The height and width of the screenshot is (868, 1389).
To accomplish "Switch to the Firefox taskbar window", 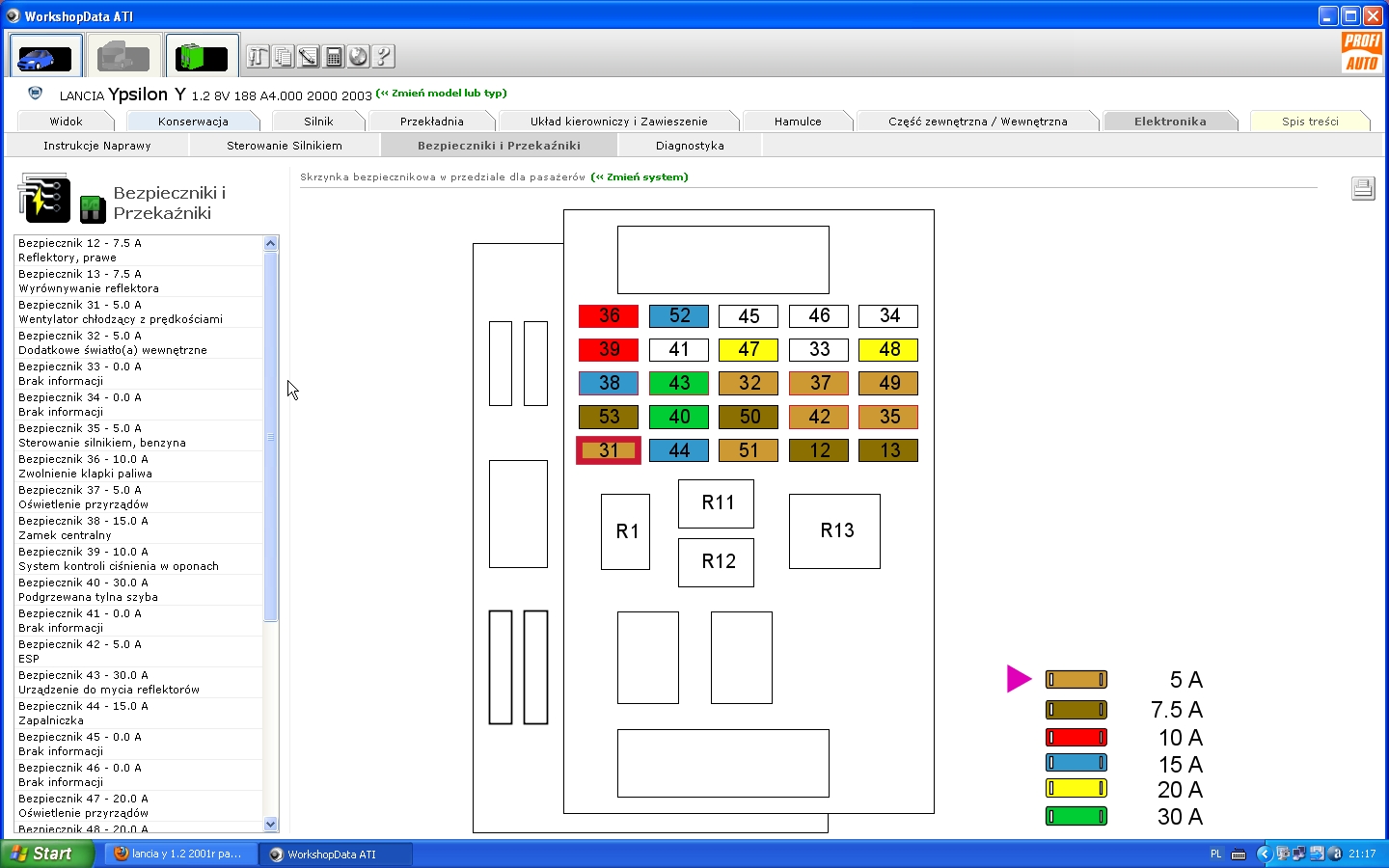I will [x=180, y=854].
